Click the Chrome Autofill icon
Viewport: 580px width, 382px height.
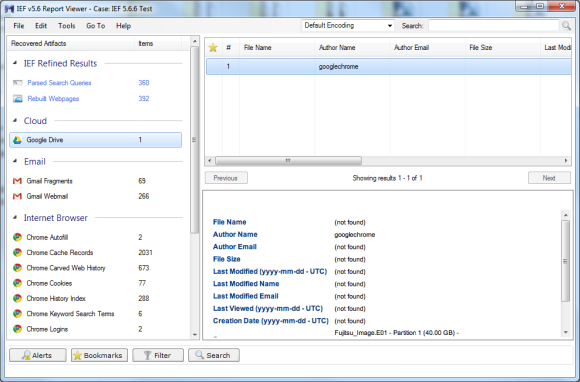(17, 237)
